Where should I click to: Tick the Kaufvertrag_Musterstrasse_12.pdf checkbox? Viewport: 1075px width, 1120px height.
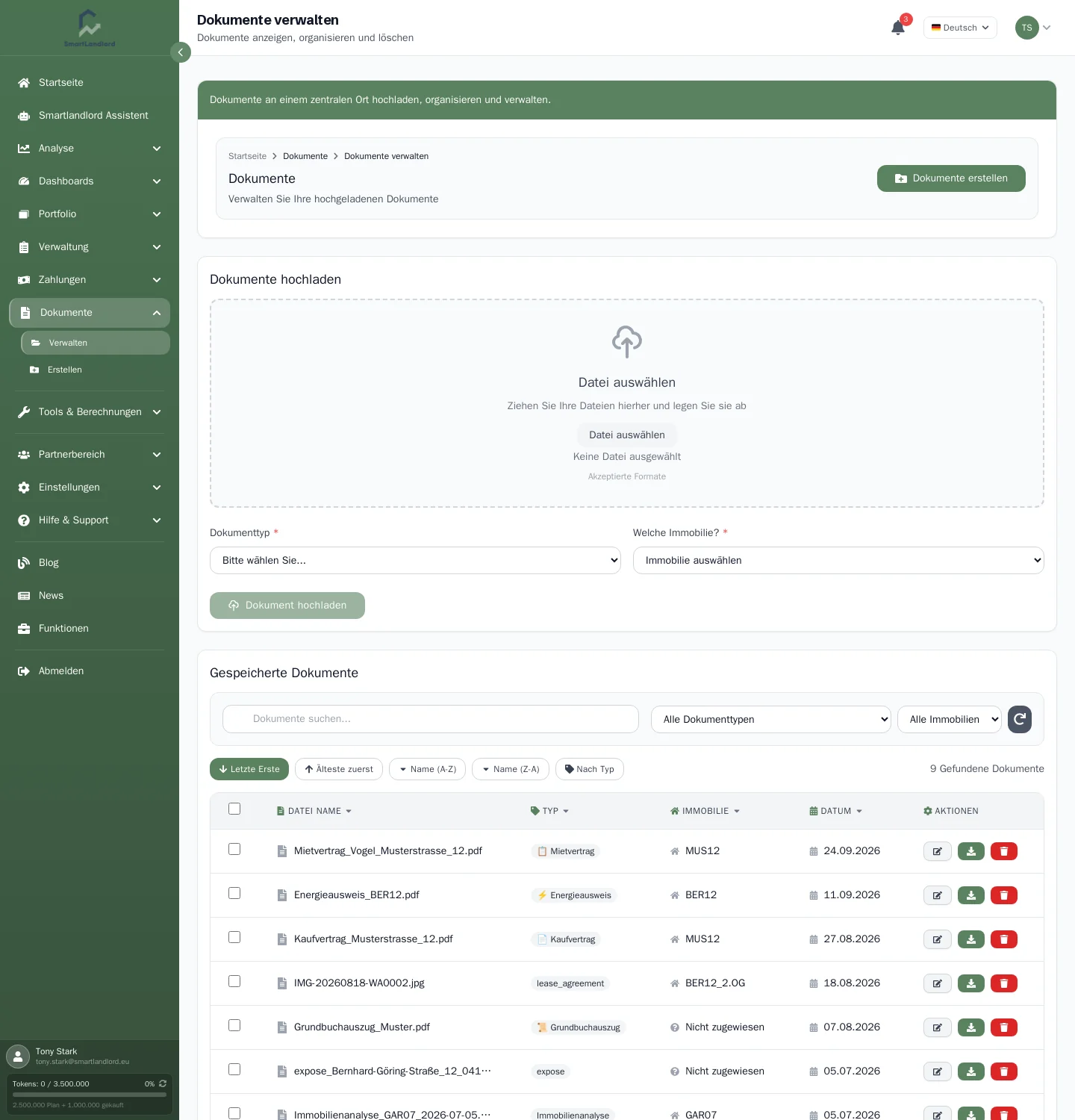(x=234, y=937)
